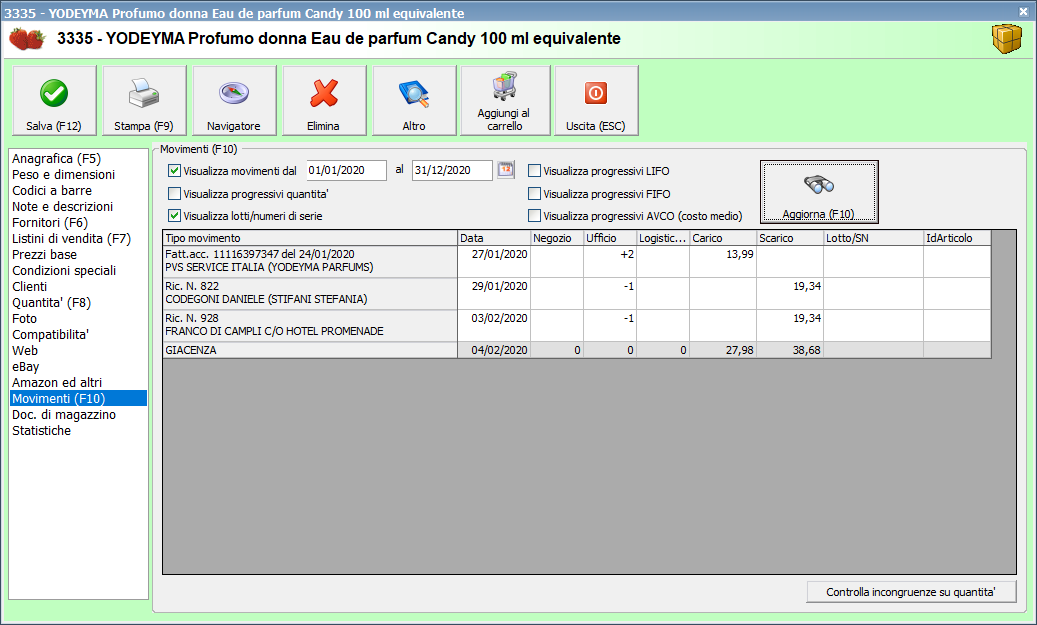Click the Aggiorna (F10) binoculars button

click(x=819, y=192)
